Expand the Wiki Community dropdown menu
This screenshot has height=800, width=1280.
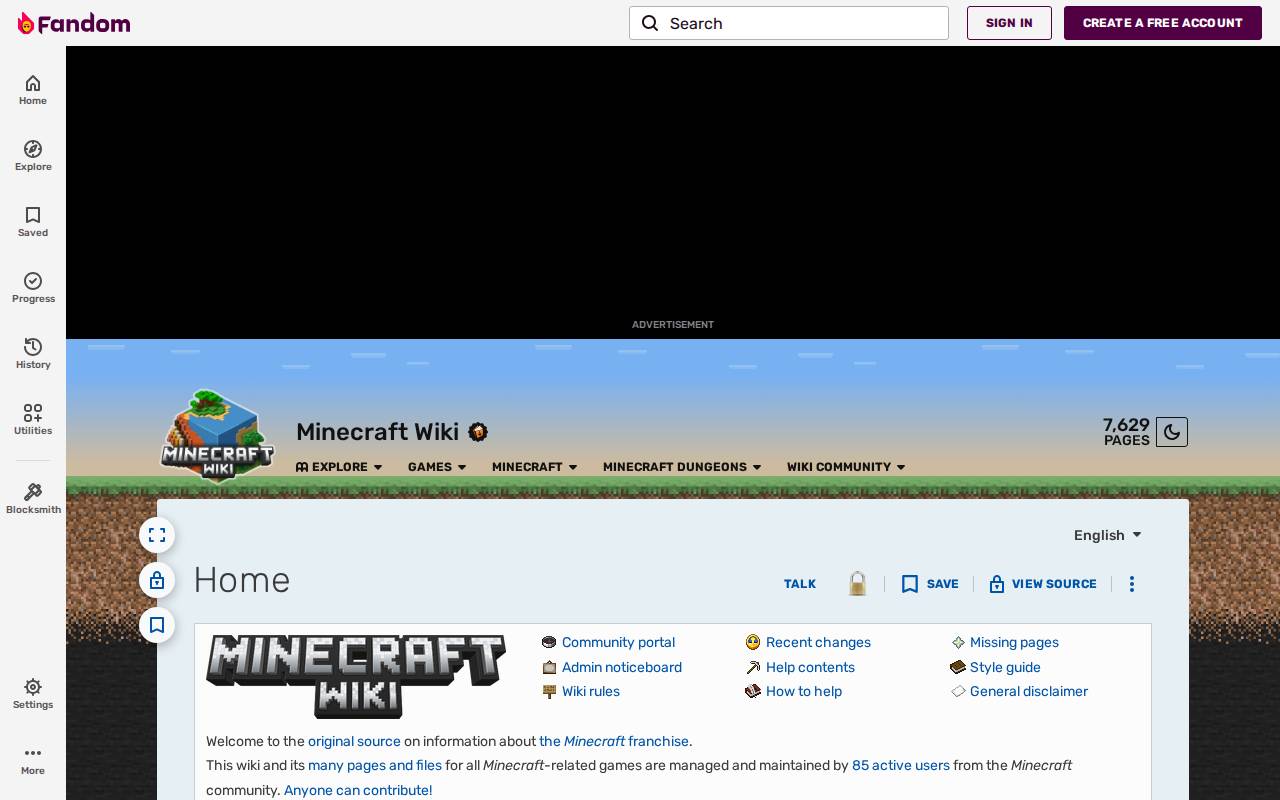(x=846, y=467)
